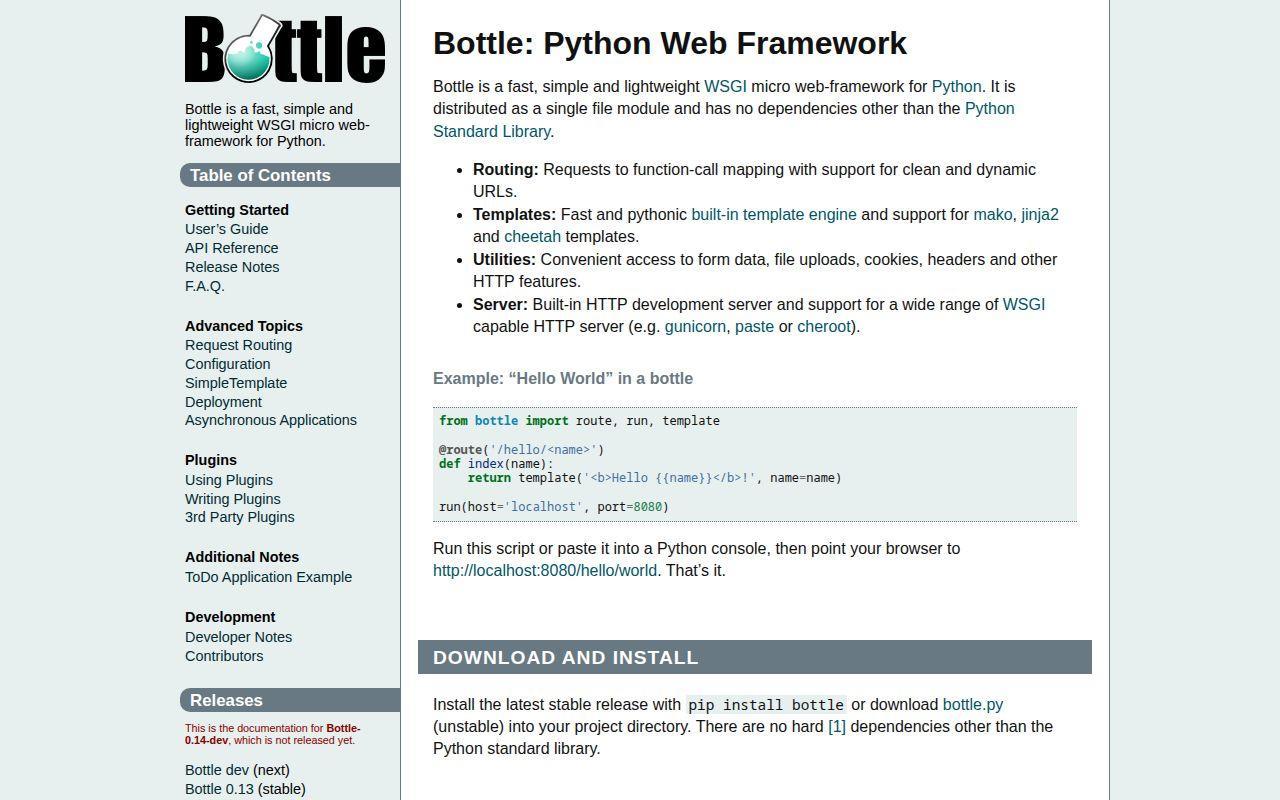1280x800 pixels.
Task: Click the bold 'Utilities:' bullet label
Action: (505, 260)
